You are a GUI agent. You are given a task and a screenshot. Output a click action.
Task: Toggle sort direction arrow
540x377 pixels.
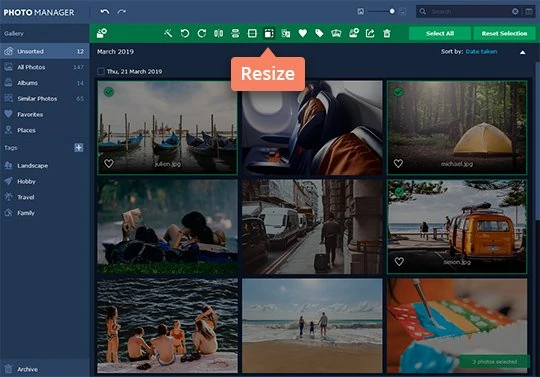[522, 52]
